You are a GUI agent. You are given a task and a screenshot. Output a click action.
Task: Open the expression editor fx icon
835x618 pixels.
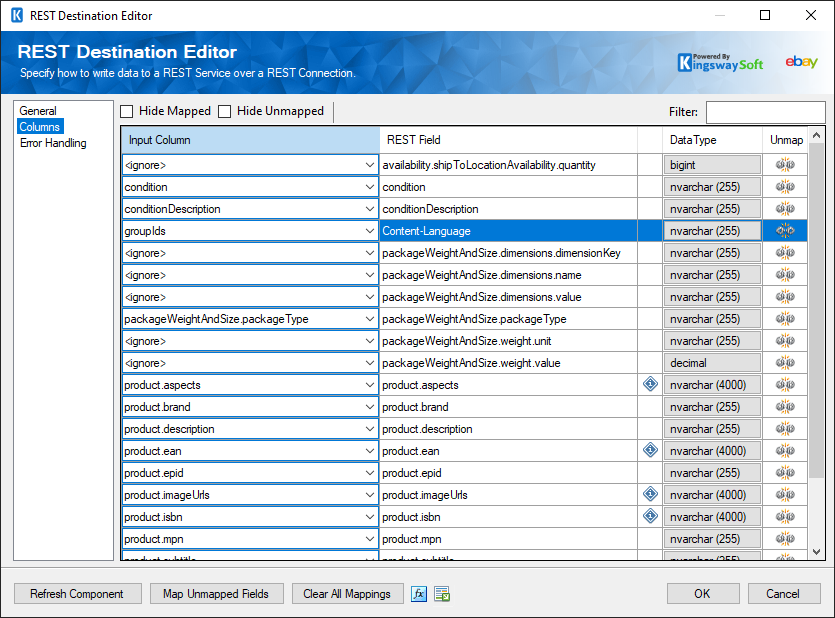pos(419,594)
